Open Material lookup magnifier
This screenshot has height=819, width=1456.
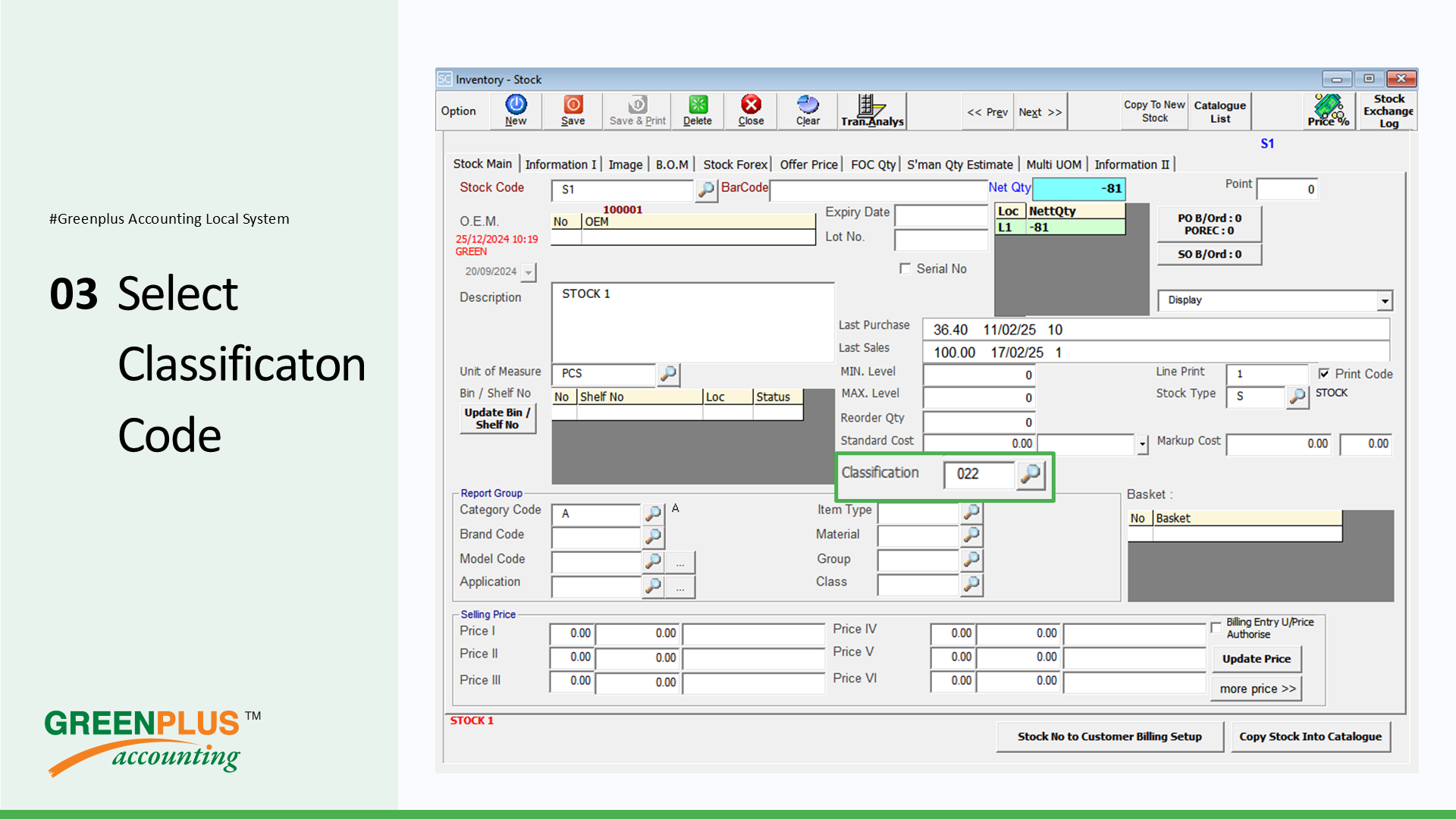click(971, 535)
